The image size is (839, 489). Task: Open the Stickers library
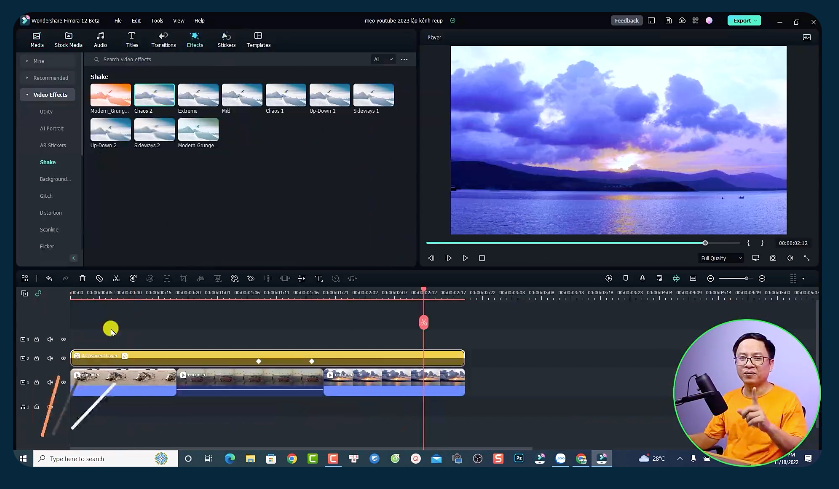(x=226, y=39)
